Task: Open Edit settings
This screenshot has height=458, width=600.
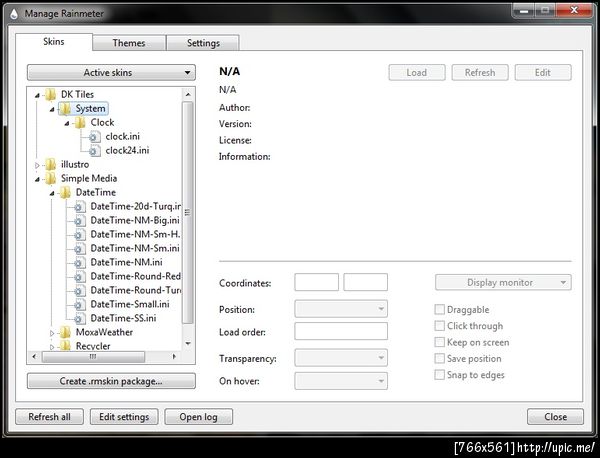Action: [x=124, y=417]
